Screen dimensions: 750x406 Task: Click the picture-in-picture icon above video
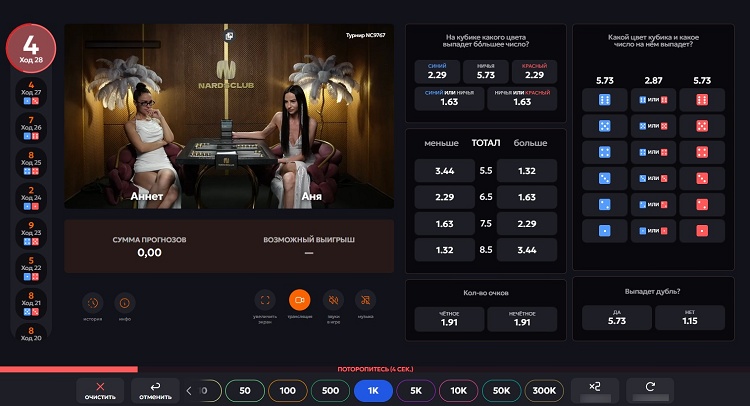229,36
